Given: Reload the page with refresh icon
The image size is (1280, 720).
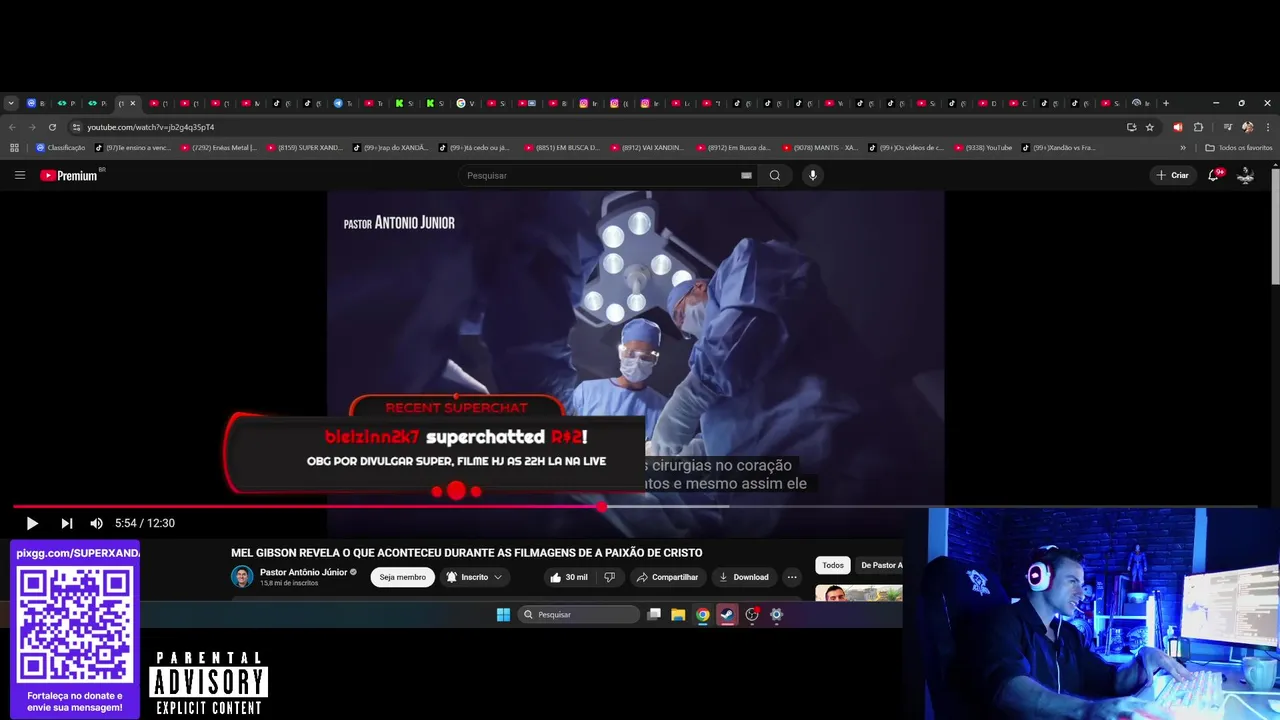Looking at the screenshot, I should (x=52, y=127).
